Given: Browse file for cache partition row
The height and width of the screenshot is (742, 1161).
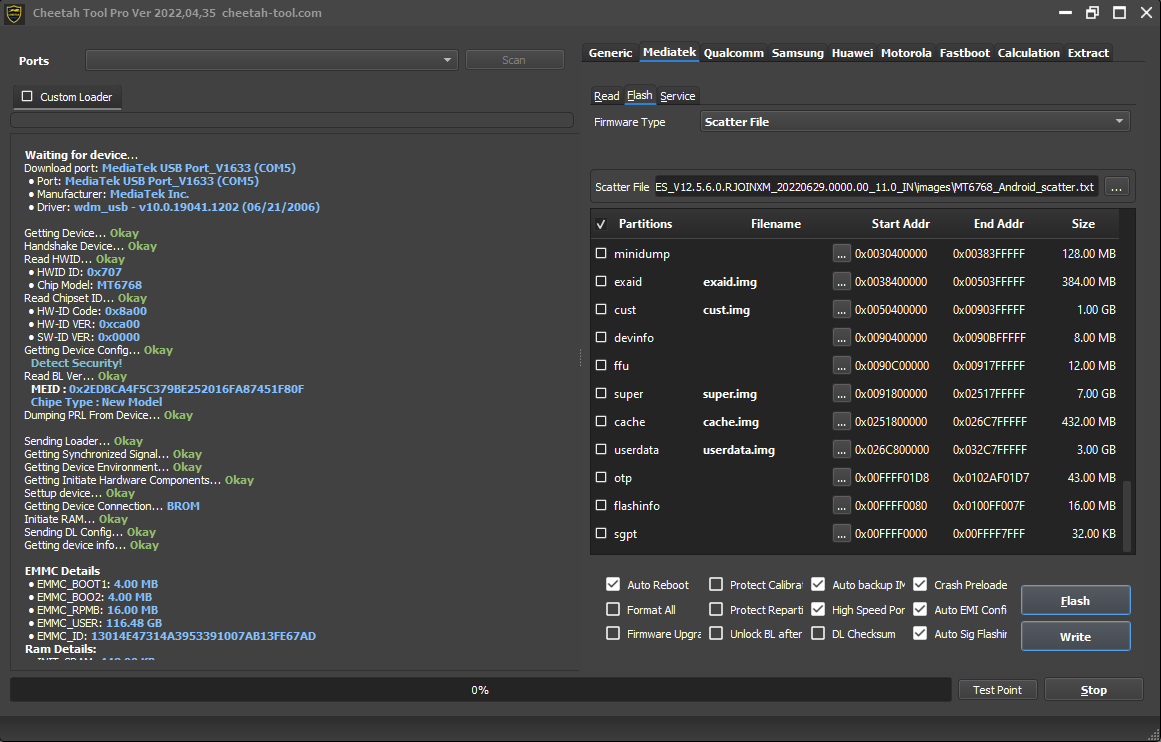Looking at the screenshot, I should tap(841, 422).
